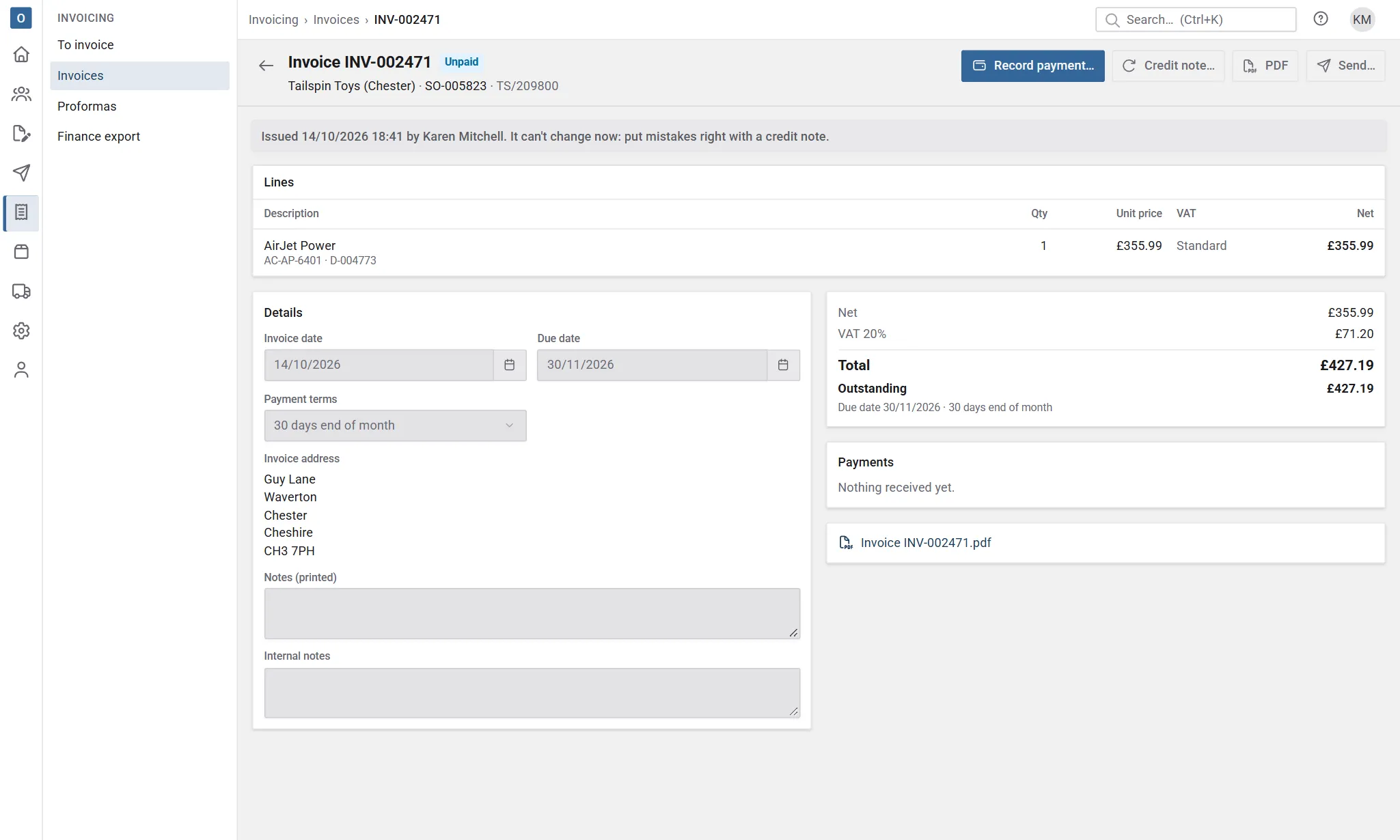1400x840 pixels.
Task: Click the Tailspin Toys (Chester) customer name
Action: pos(351,86)
